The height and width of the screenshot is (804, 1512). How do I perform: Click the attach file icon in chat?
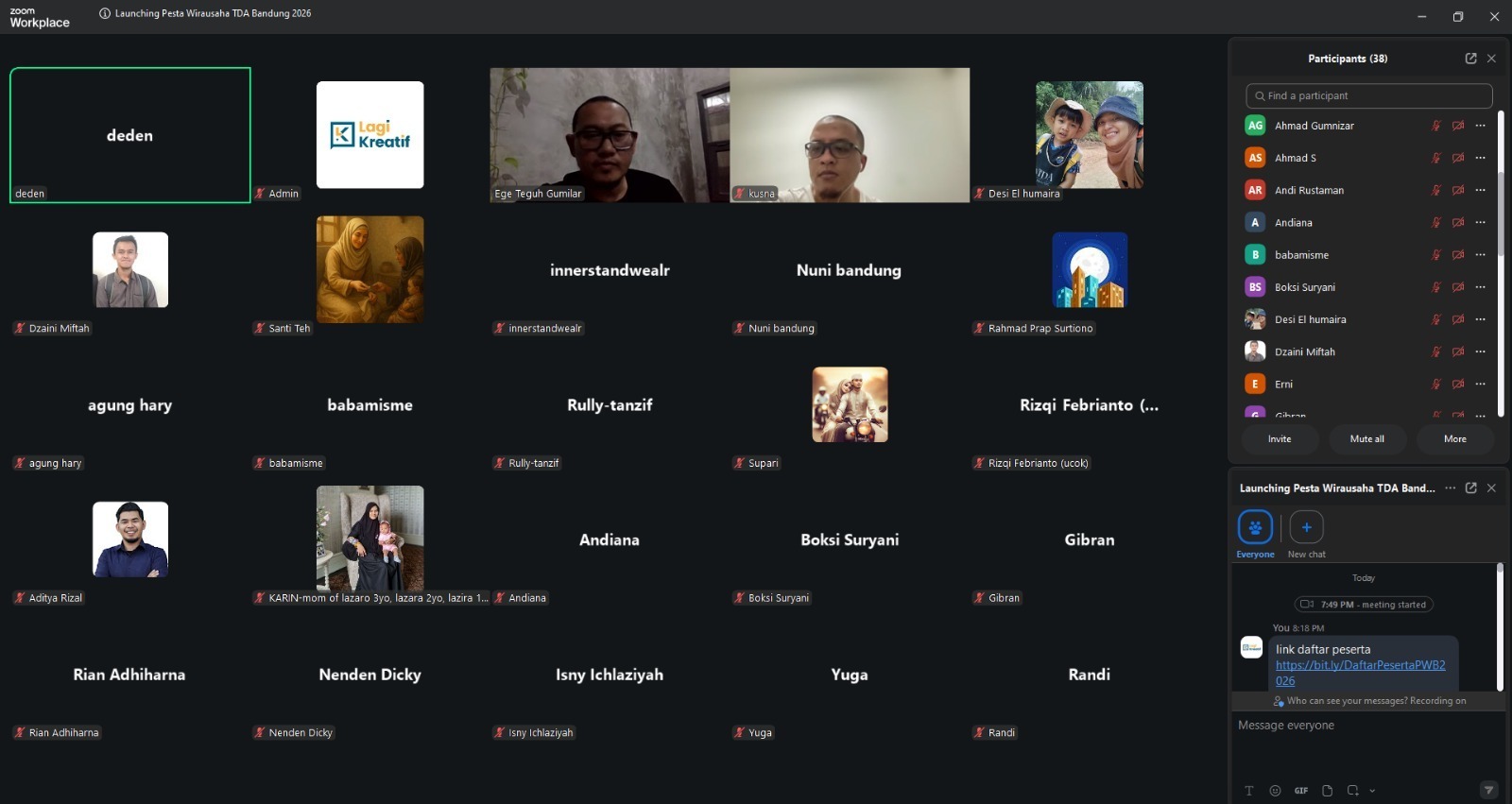point(1327,791)
